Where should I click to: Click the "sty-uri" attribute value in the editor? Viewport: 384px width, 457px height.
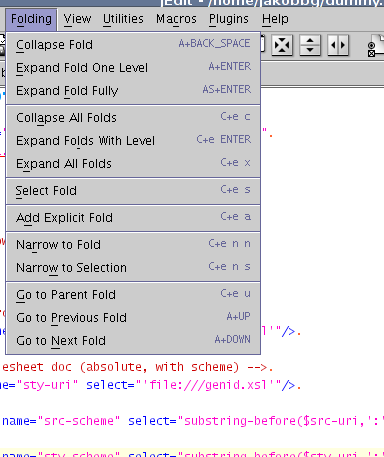pyautogui.click(x=47, y=385)
